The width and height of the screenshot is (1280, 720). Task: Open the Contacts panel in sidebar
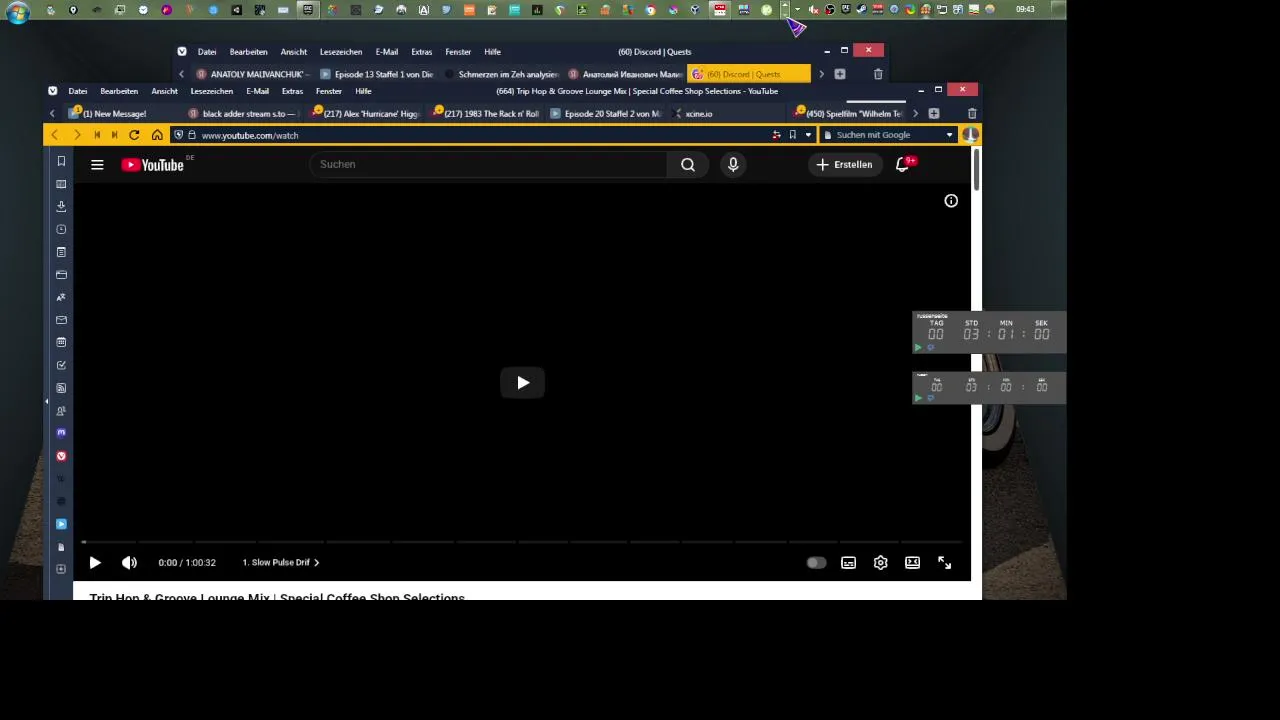click(61, 411)
